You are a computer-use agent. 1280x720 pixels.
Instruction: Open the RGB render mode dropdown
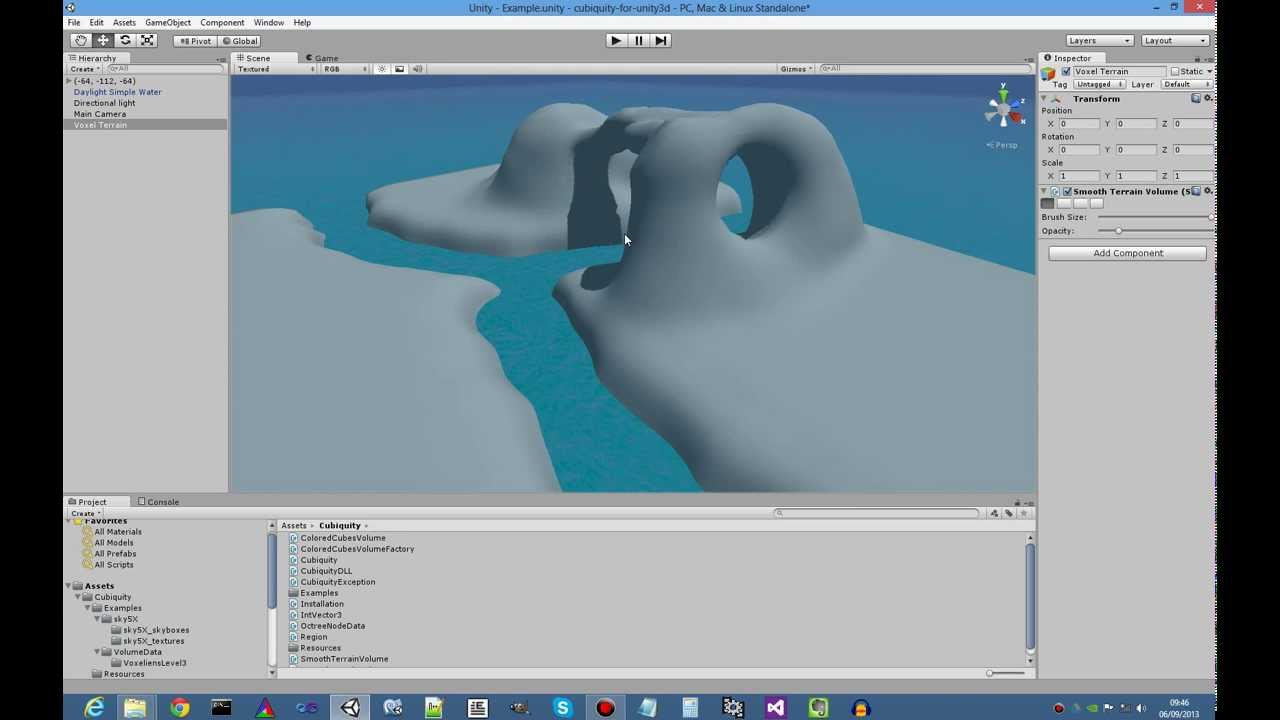coord(344,69)
